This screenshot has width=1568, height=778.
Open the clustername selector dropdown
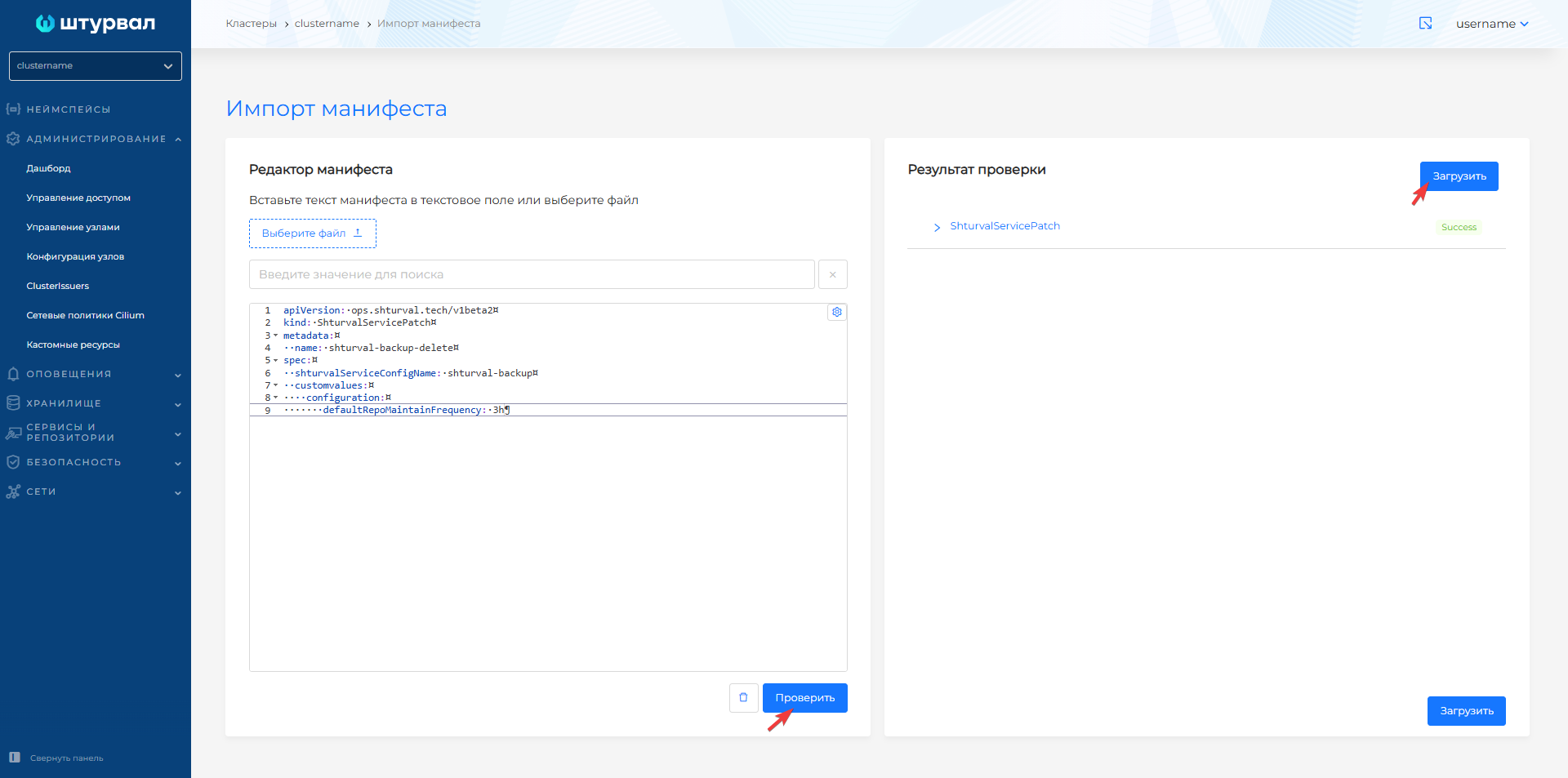click(96, 66)
